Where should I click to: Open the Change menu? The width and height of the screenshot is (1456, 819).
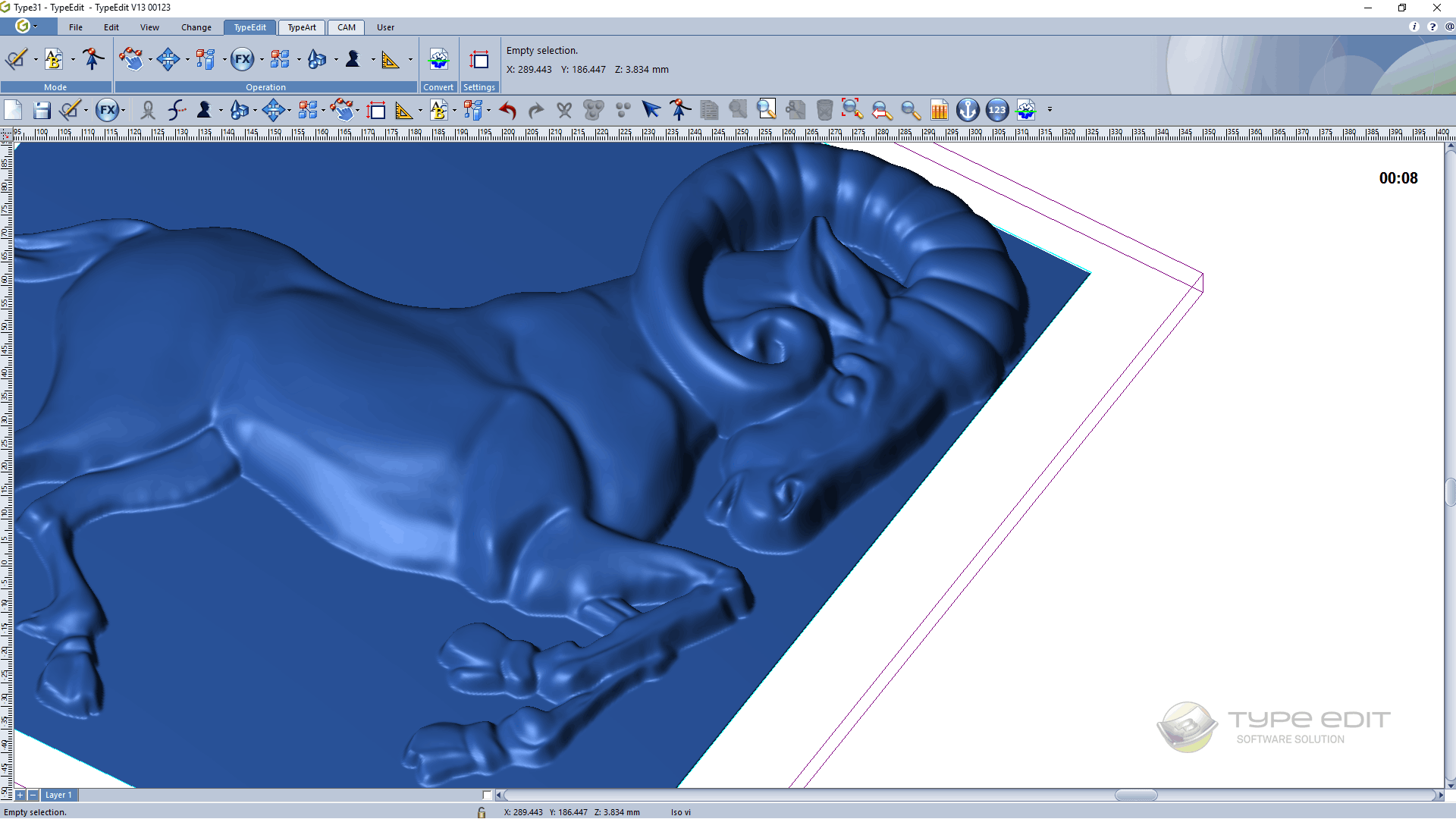[196, 27]
